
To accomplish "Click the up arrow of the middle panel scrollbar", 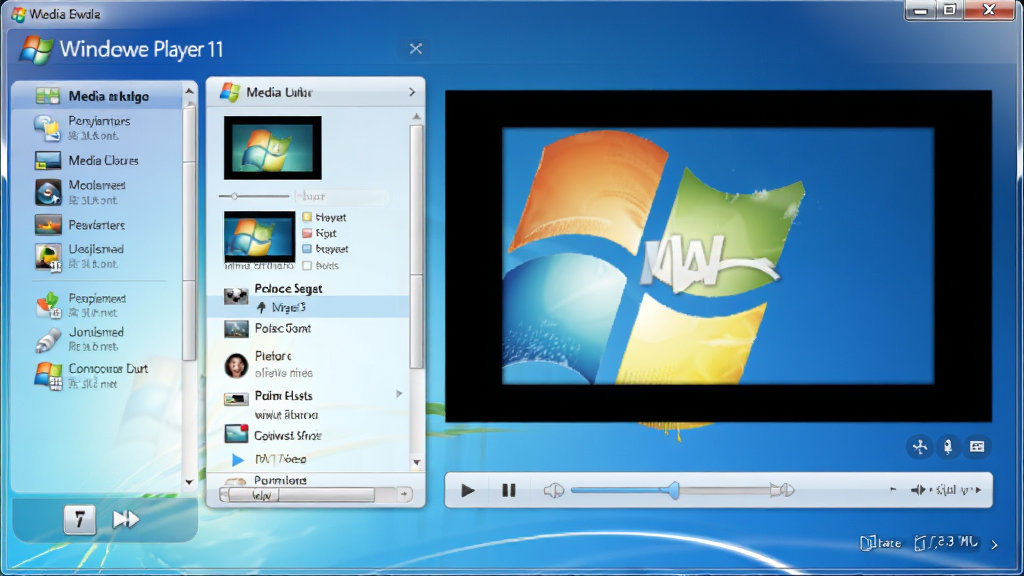I will point(417,117).
